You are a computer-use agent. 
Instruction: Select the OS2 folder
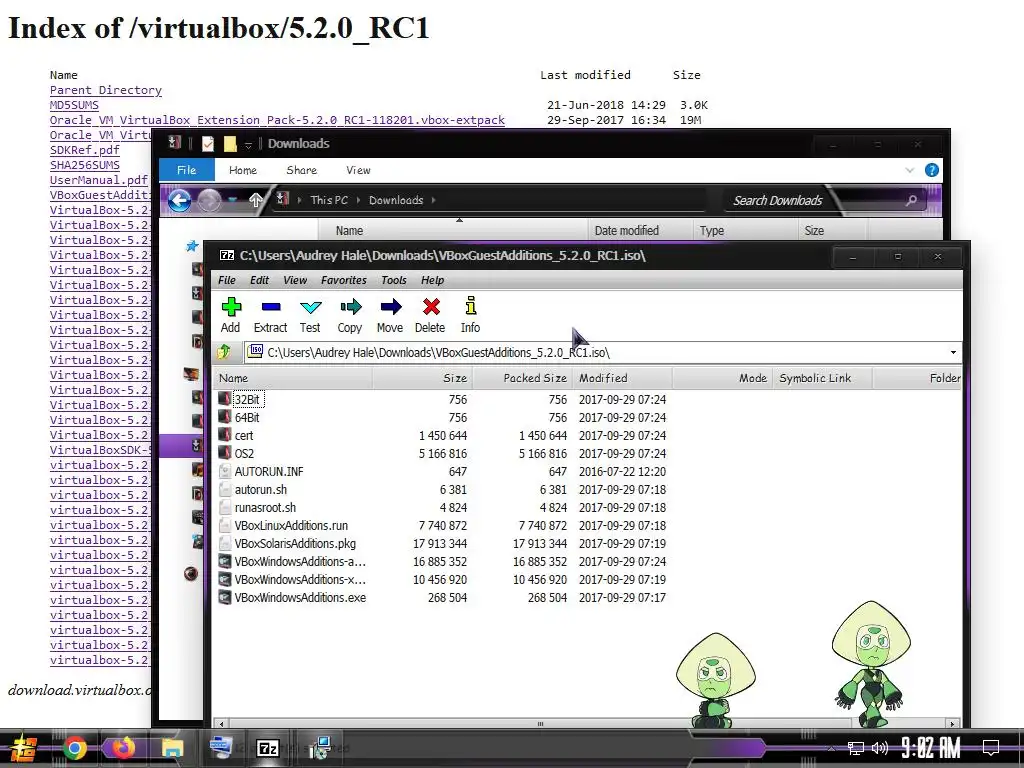click(244, 453)
